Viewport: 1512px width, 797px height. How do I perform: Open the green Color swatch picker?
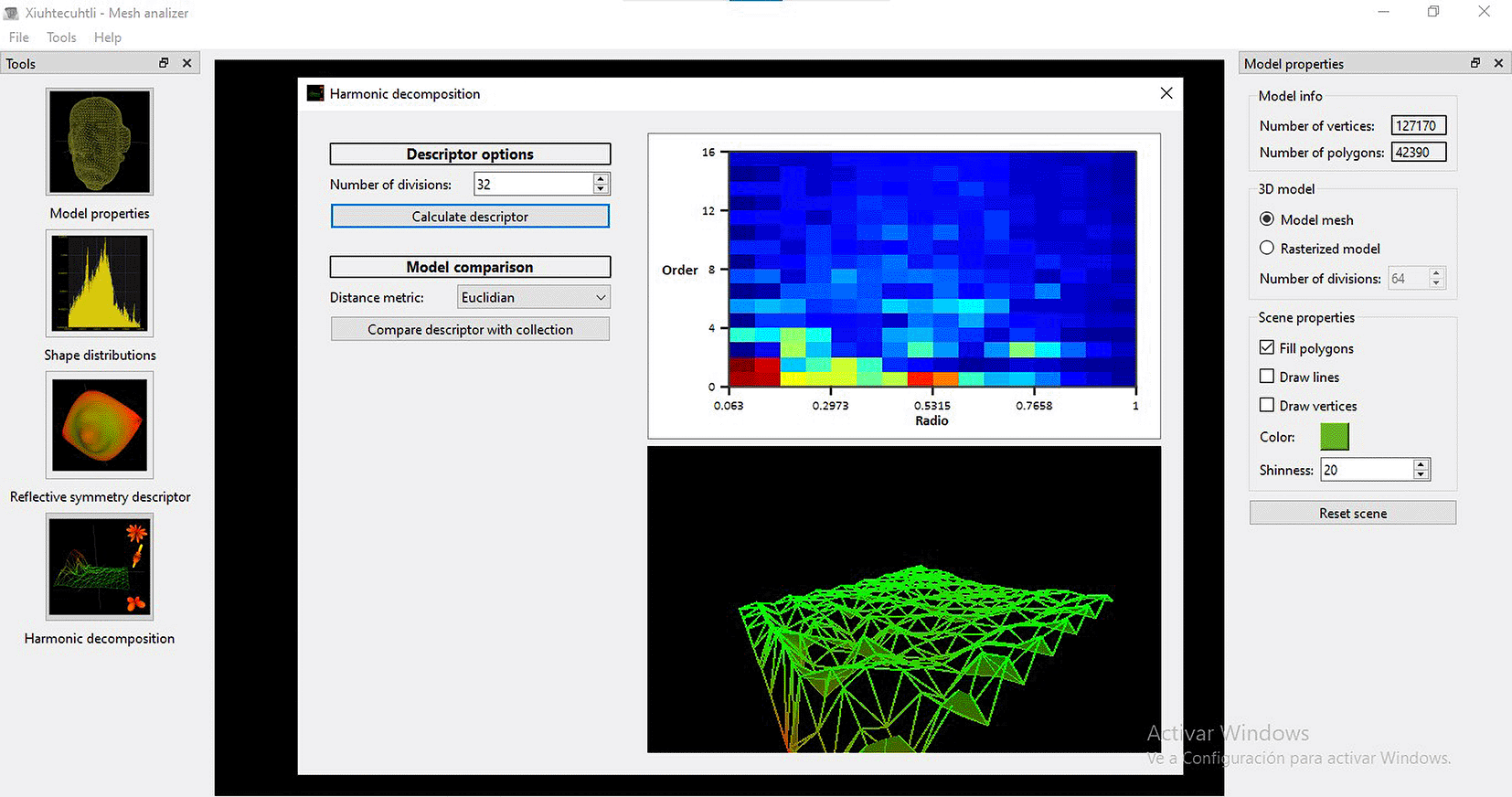pyautogui.click(x=1335, y=437)
